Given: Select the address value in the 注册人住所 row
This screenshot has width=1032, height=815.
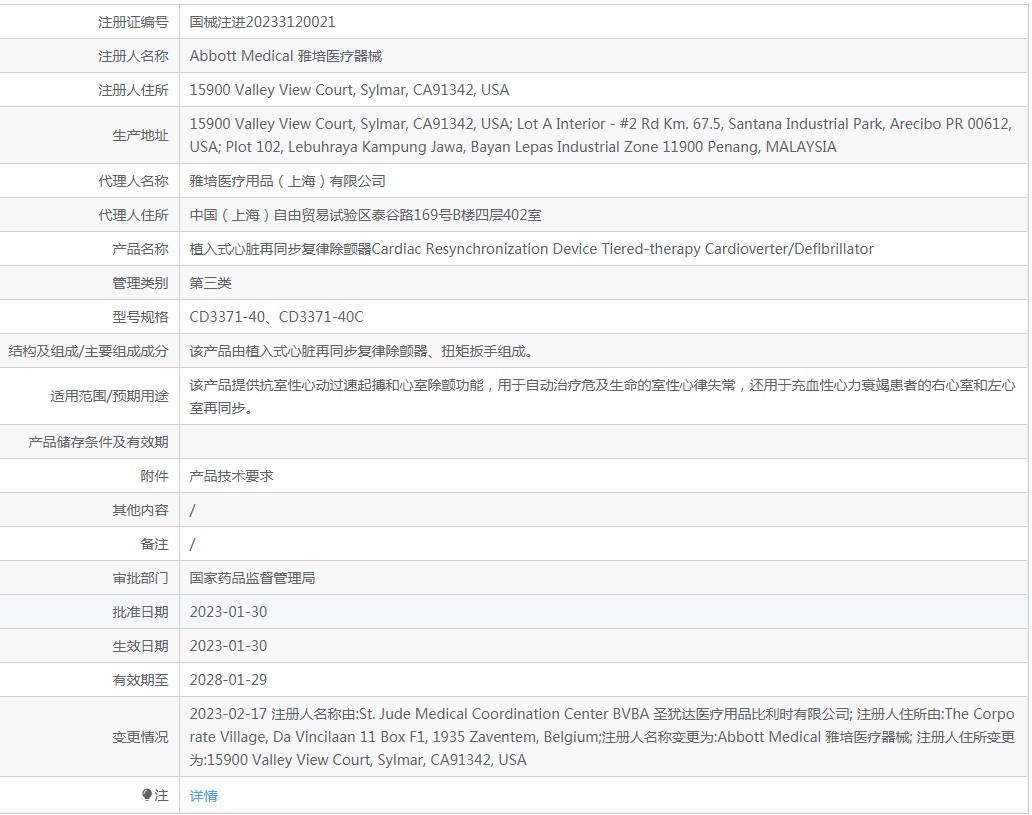Looking at the screenshot, I should coord(349,90).
